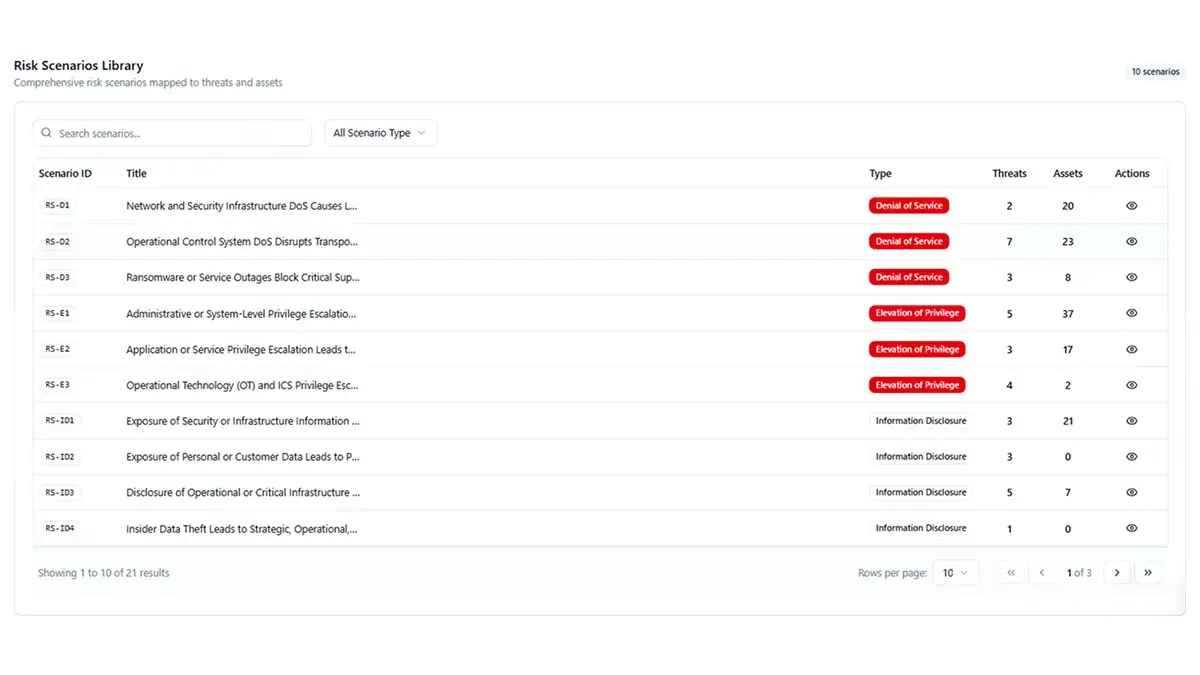View details for scenario RS-D1
The height and width of the screenshot is (675, 1200).
[1132, 205]
